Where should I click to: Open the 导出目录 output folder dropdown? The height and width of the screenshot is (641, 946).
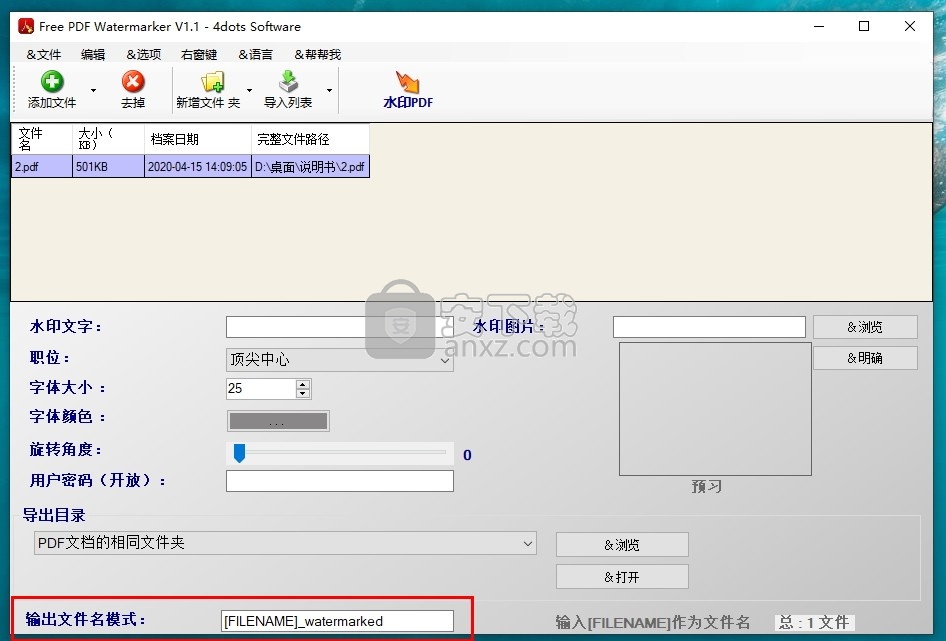[285, 543]
